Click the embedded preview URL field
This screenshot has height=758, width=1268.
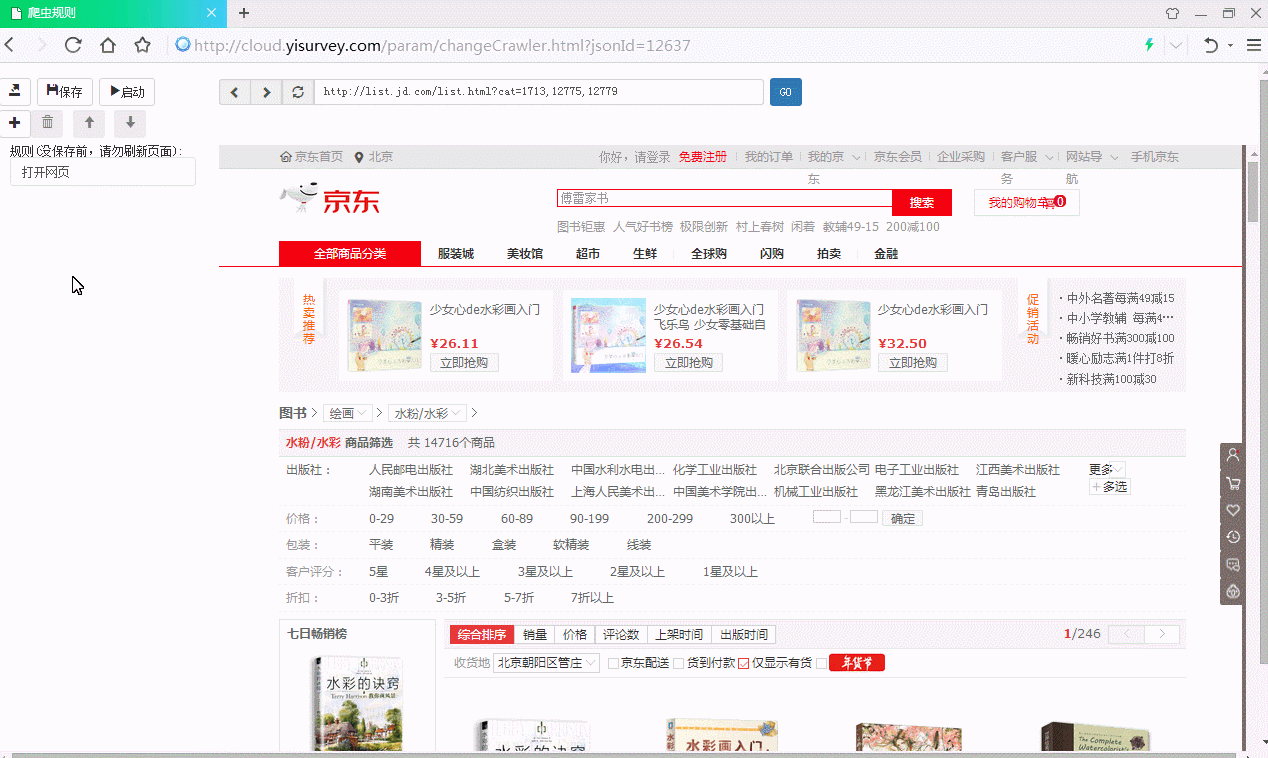pyautogui.click(x=539, y=92)
